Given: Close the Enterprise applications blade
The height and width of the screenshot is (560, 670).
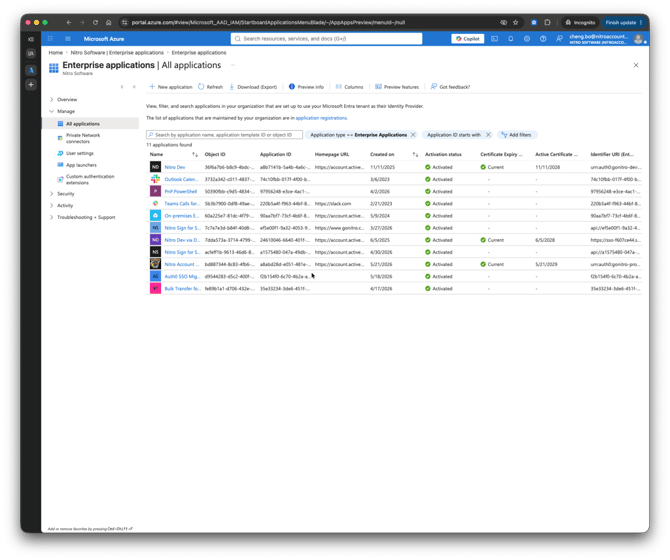Looking at the screenshot, I should (636, 65).
